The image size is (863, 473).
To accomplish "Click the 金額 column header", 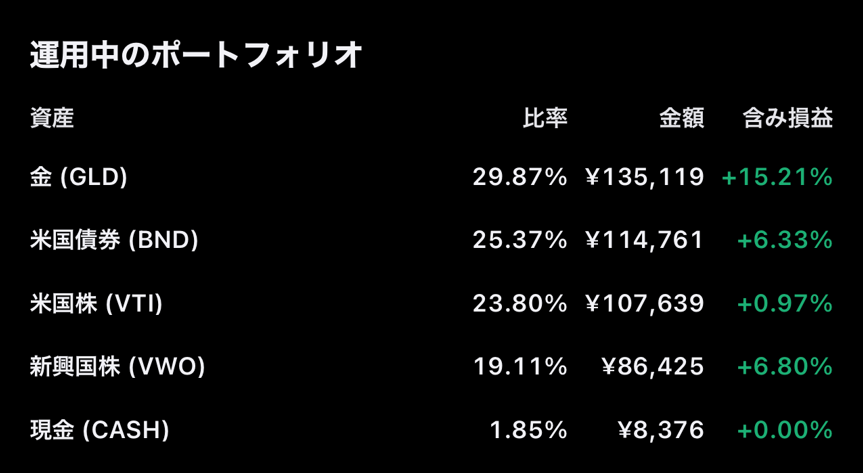I will (x=681, y=119).
